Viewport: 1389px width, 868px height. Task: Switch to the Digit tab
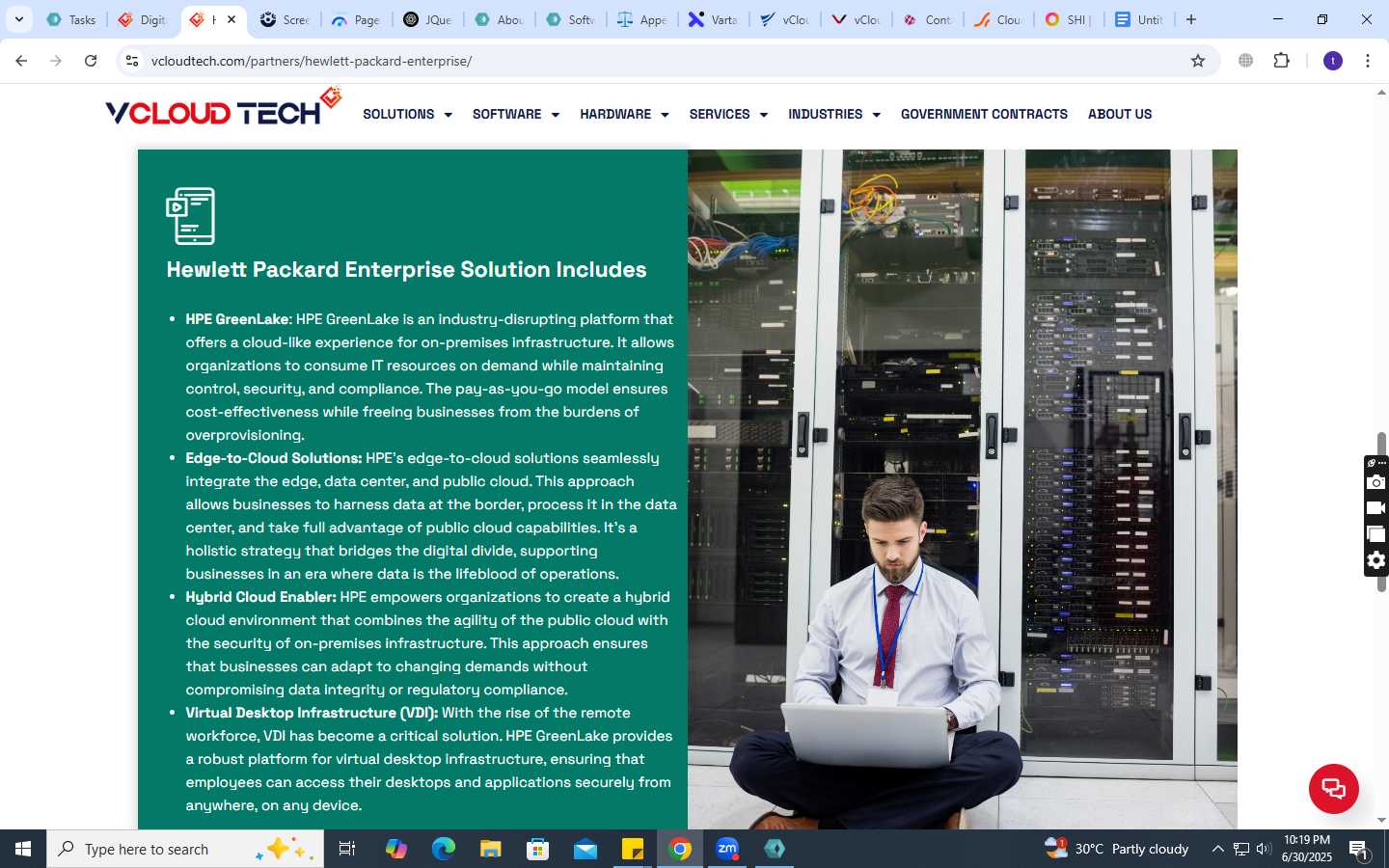pos(143,19)
